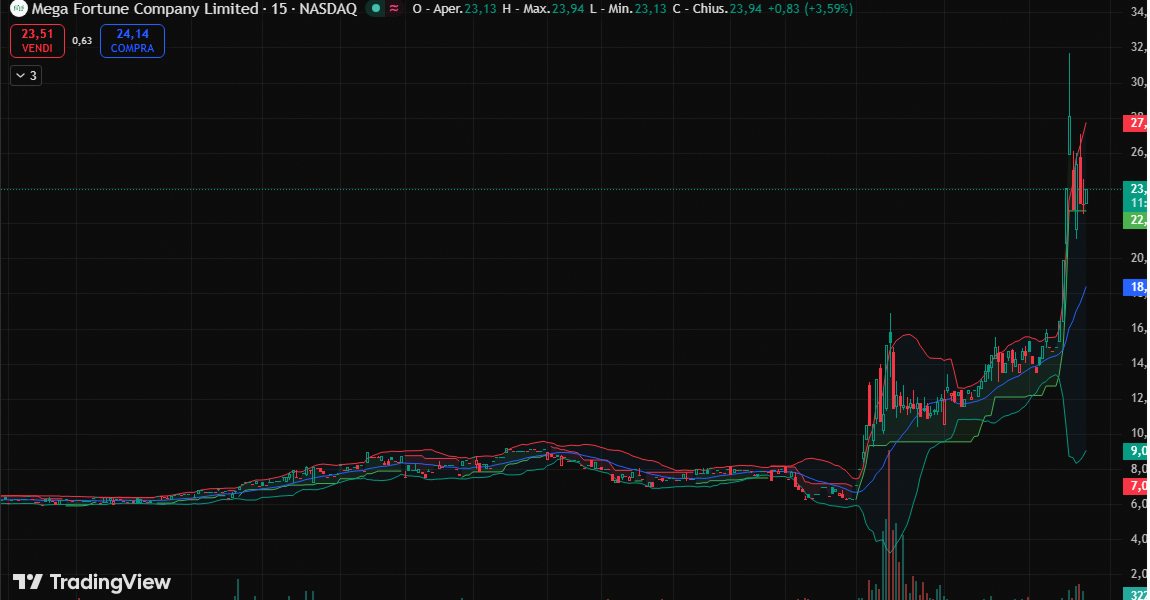Click the green 22 price label on axis
Image resolution: width=1150 pixels, height=600 pixels.
(x=1136, y=220)
